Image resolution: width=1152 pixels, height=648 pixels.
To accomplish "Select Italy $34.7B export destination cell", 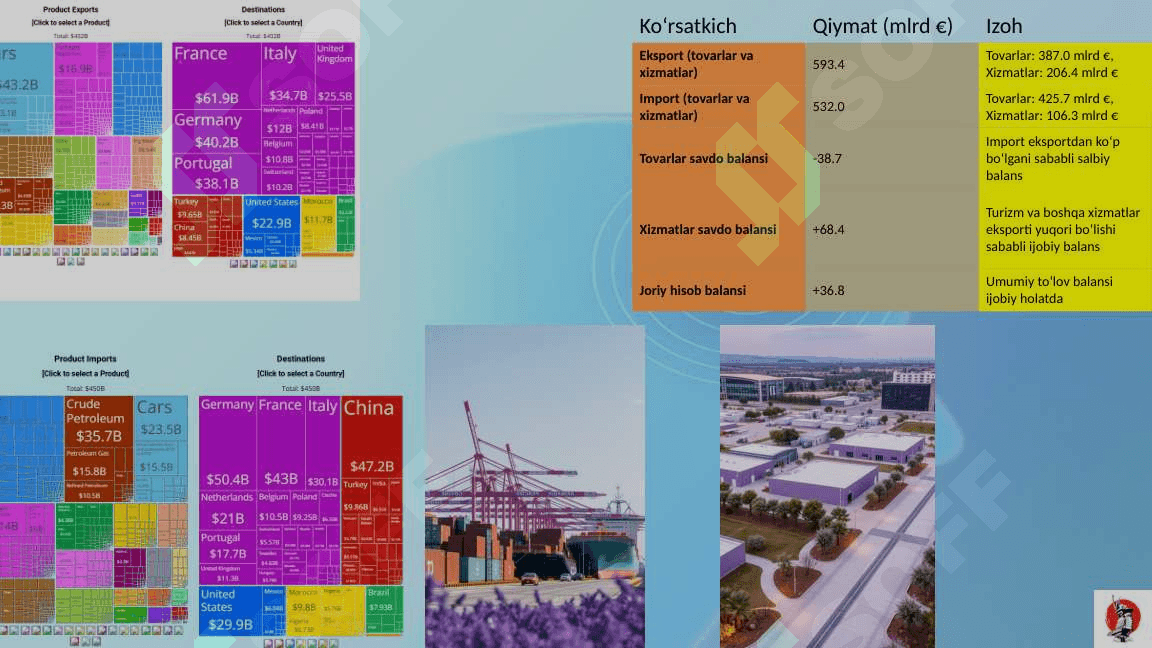I will tap(287, 73).
